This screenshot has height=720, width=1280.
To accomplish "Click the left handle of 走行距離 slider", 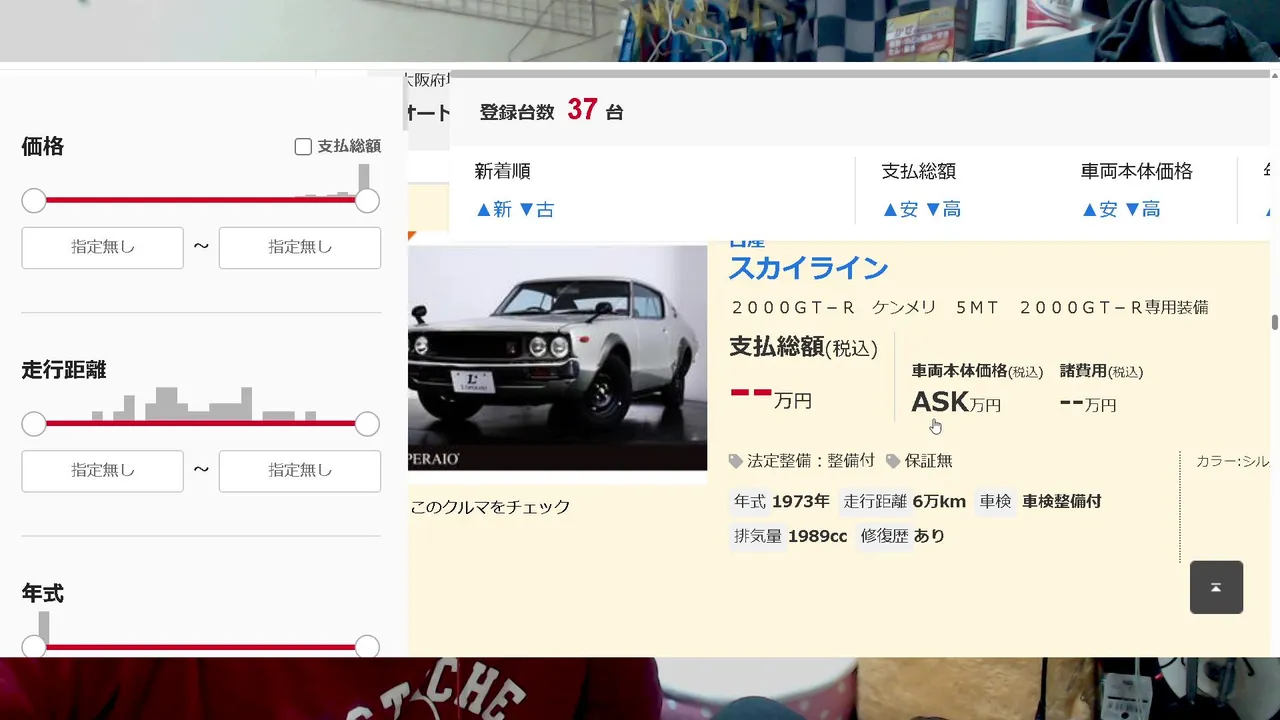I will click(34, 424).
